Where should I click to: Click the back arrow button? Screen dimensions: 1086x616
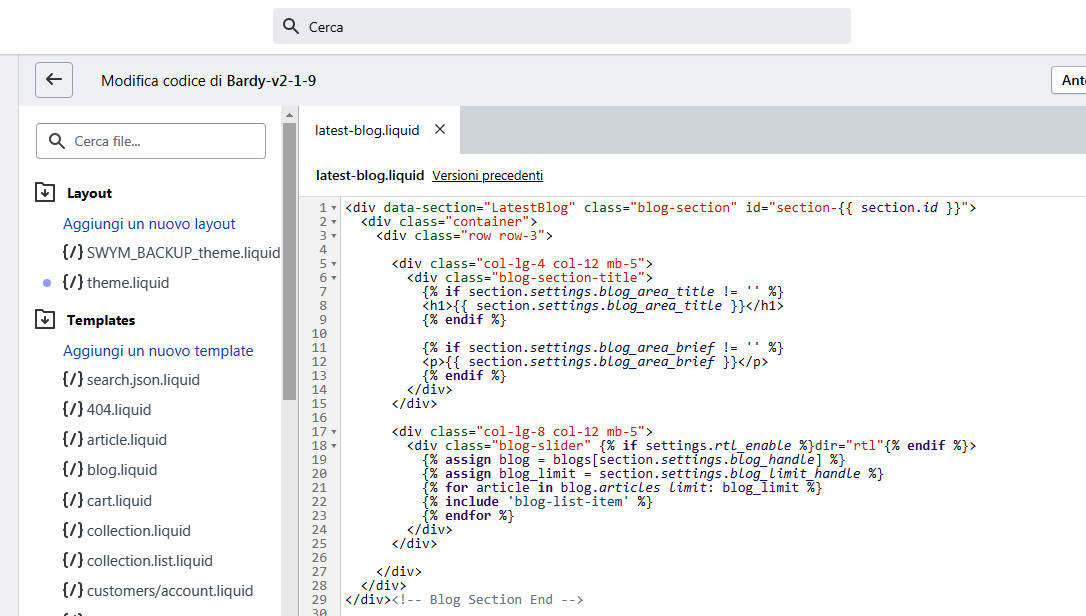pos(53,80)
